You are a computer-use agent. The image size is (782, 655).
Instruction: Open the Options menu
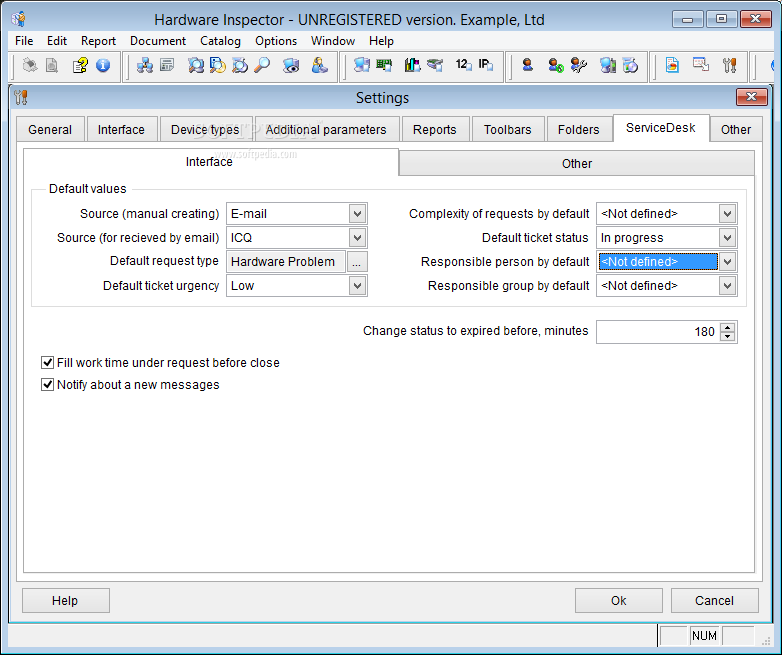coord(276,41)
